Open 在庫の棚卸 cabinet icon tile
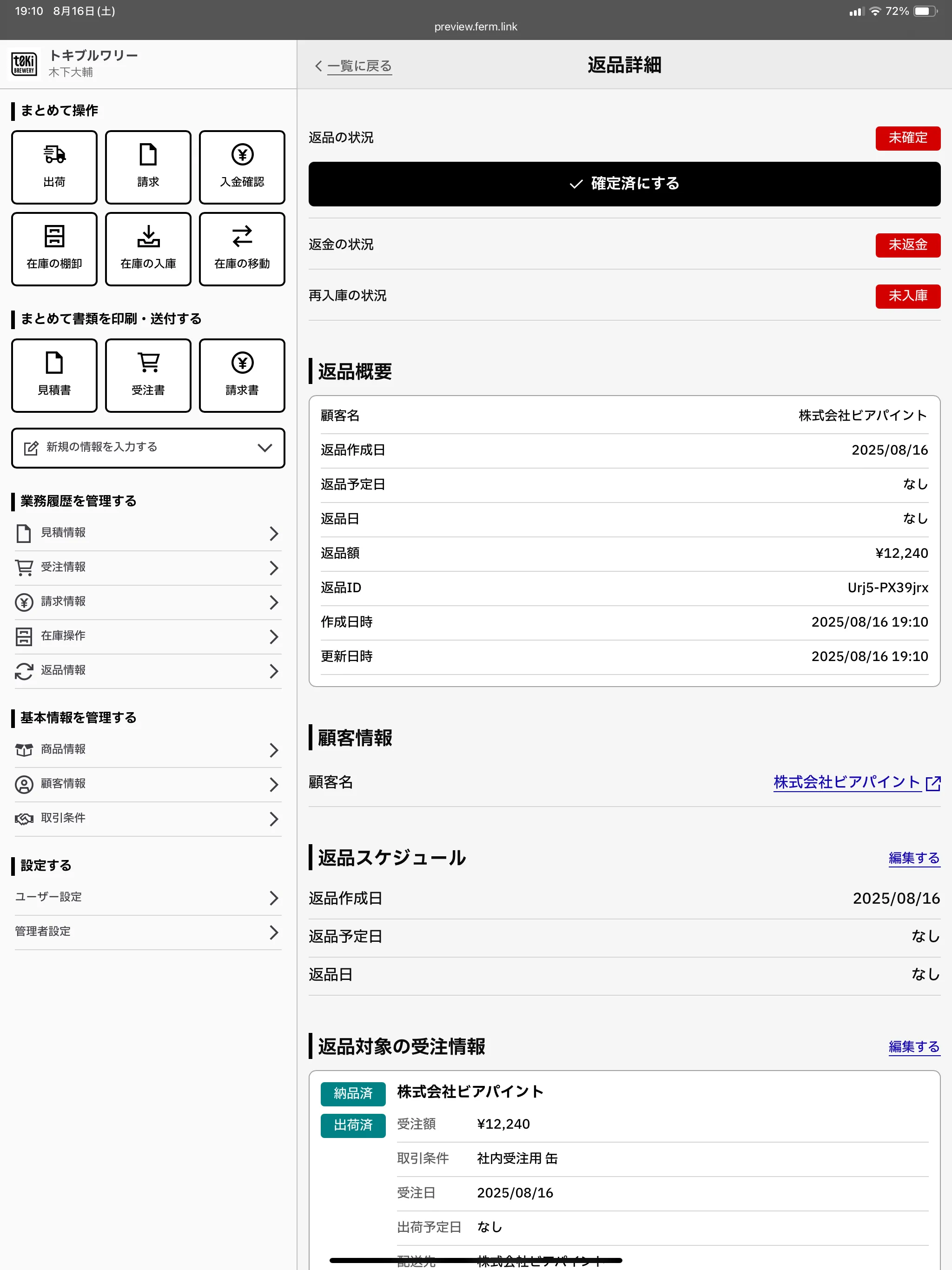Screen dimensions: 952x1270 coord(54,249)
